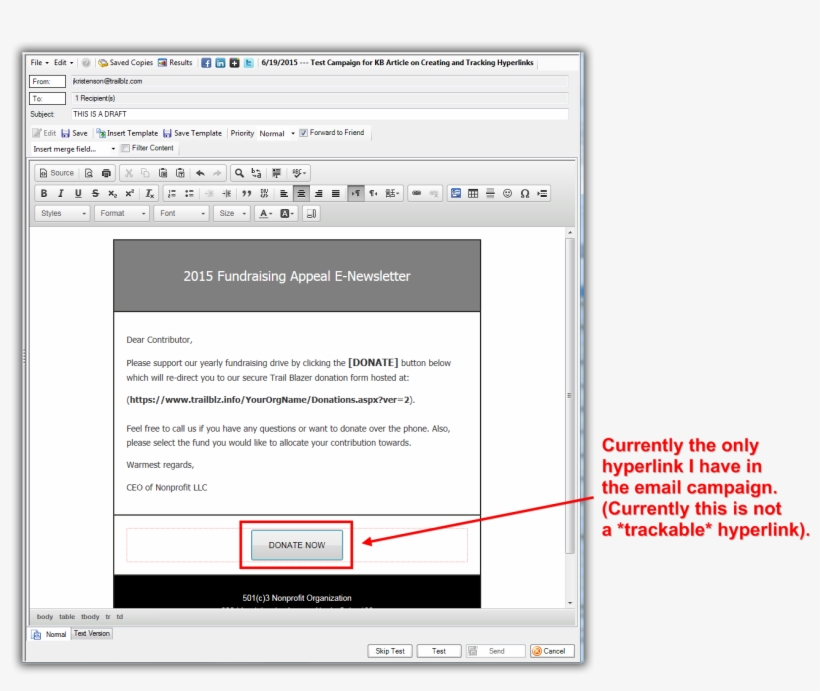
Task: Open the Font dropdown
Action: click(180, 213)
